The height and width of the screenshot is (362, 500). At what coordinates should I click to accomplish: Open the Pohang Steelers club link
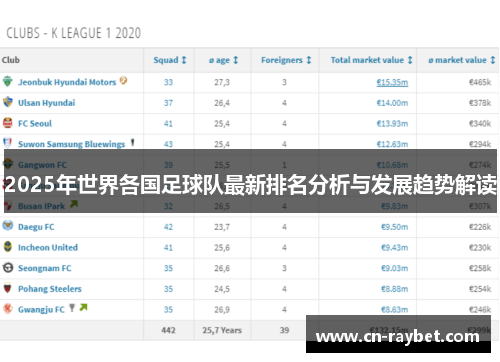click(x=50, y=289)
